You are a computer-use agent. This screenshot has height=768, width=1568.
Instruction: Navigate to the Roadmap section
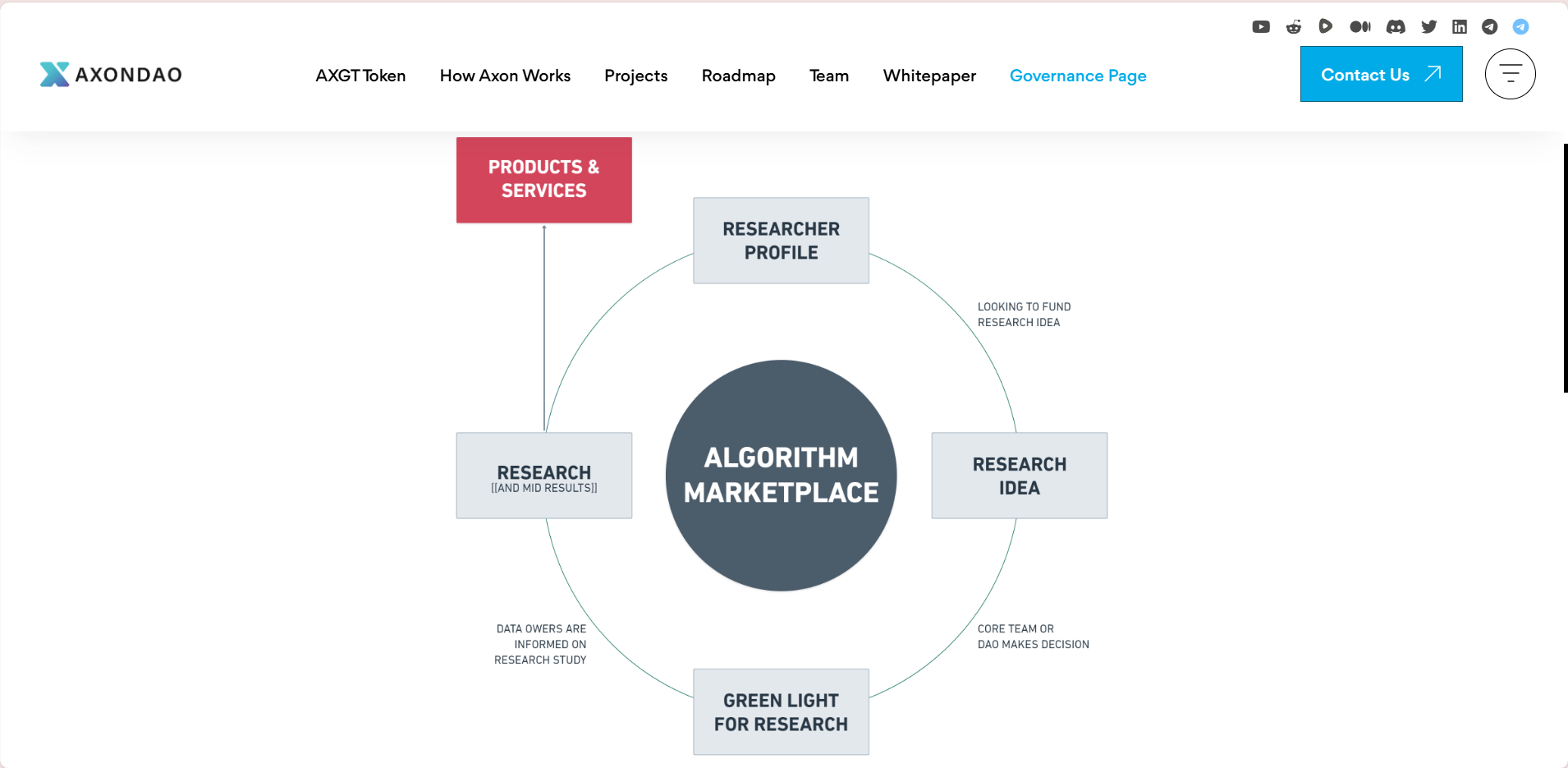pos(738,76)
